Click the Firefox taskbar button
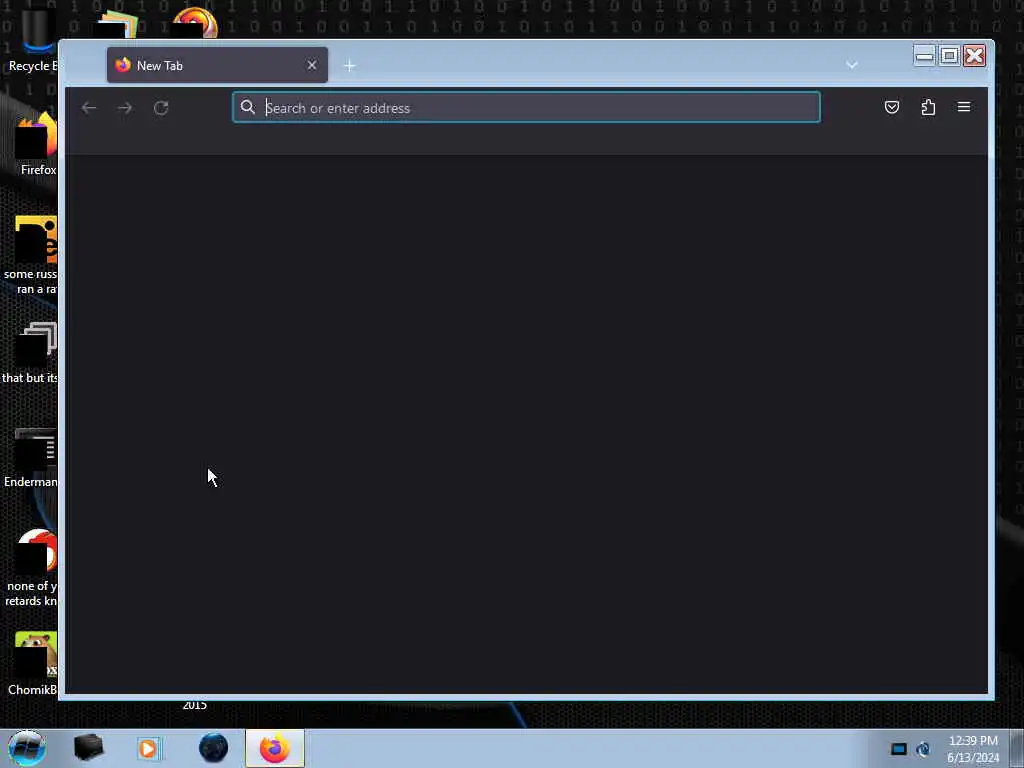The width and height of the screenshot is (1024, 768). click(x=275, y=748)
